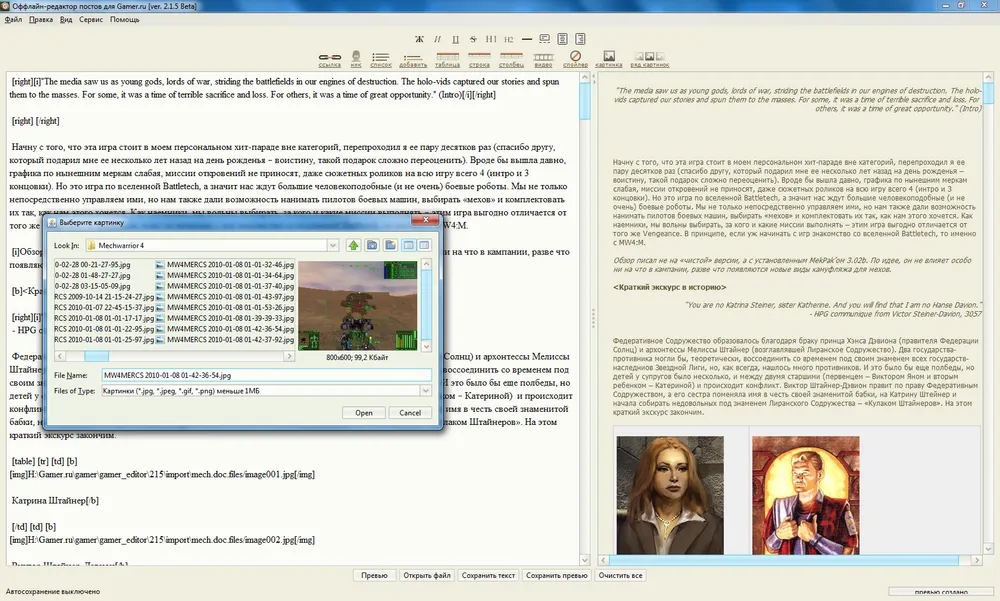The width and height of the screenshot is (1000, 601).
Task: Go up one folder level in the dialog
Action: (x=353, y=245)
